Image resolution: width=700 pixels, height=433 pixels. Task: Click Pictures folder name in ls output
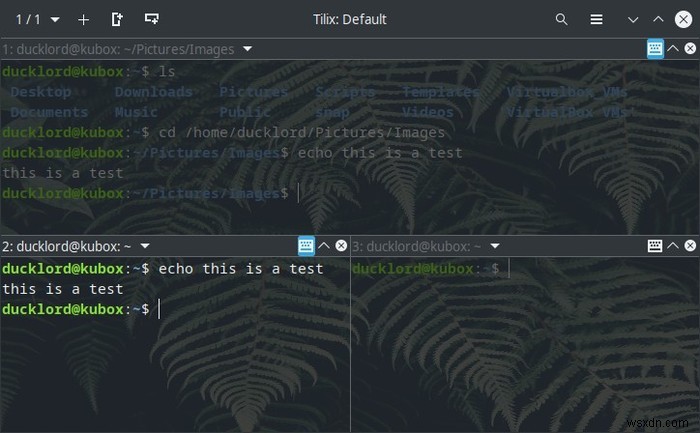coord(254,92)
